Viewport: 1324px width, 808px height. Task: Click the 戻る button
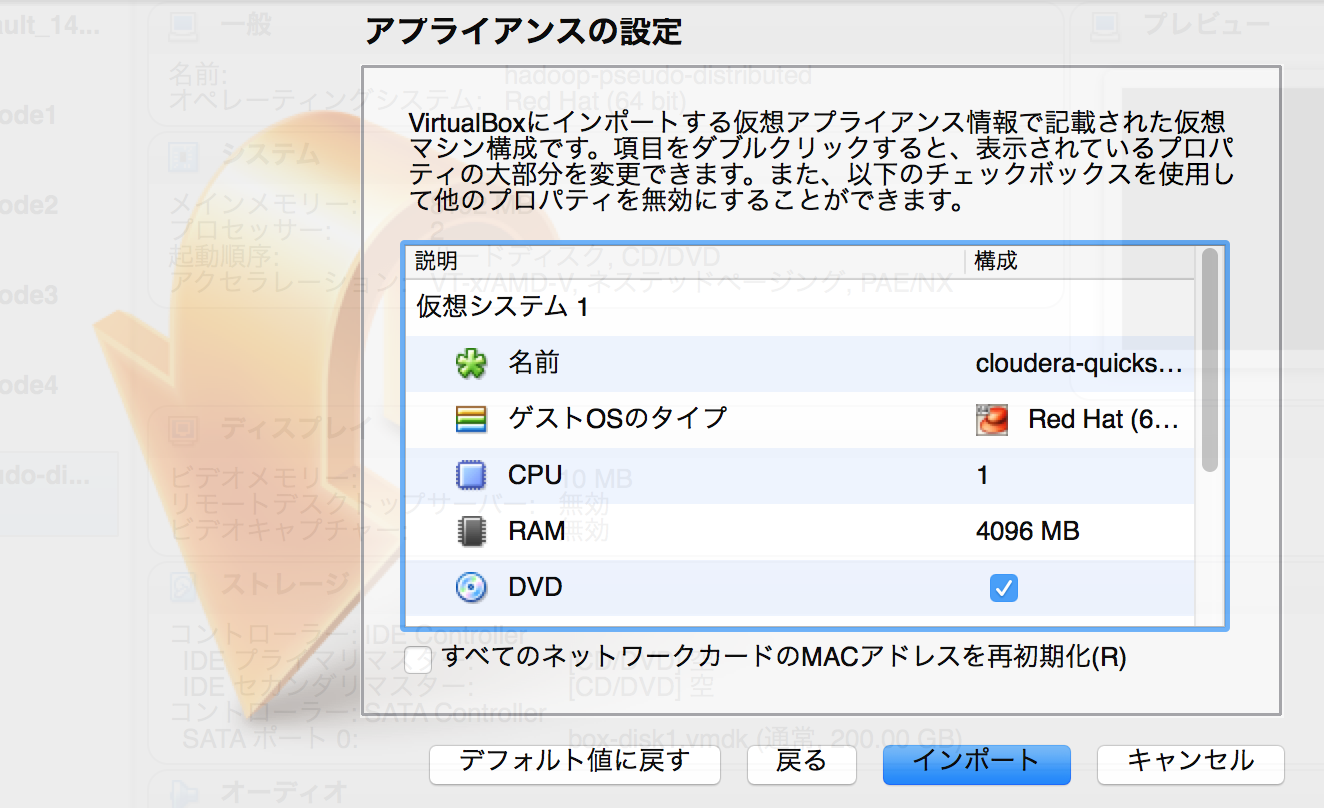802,764
